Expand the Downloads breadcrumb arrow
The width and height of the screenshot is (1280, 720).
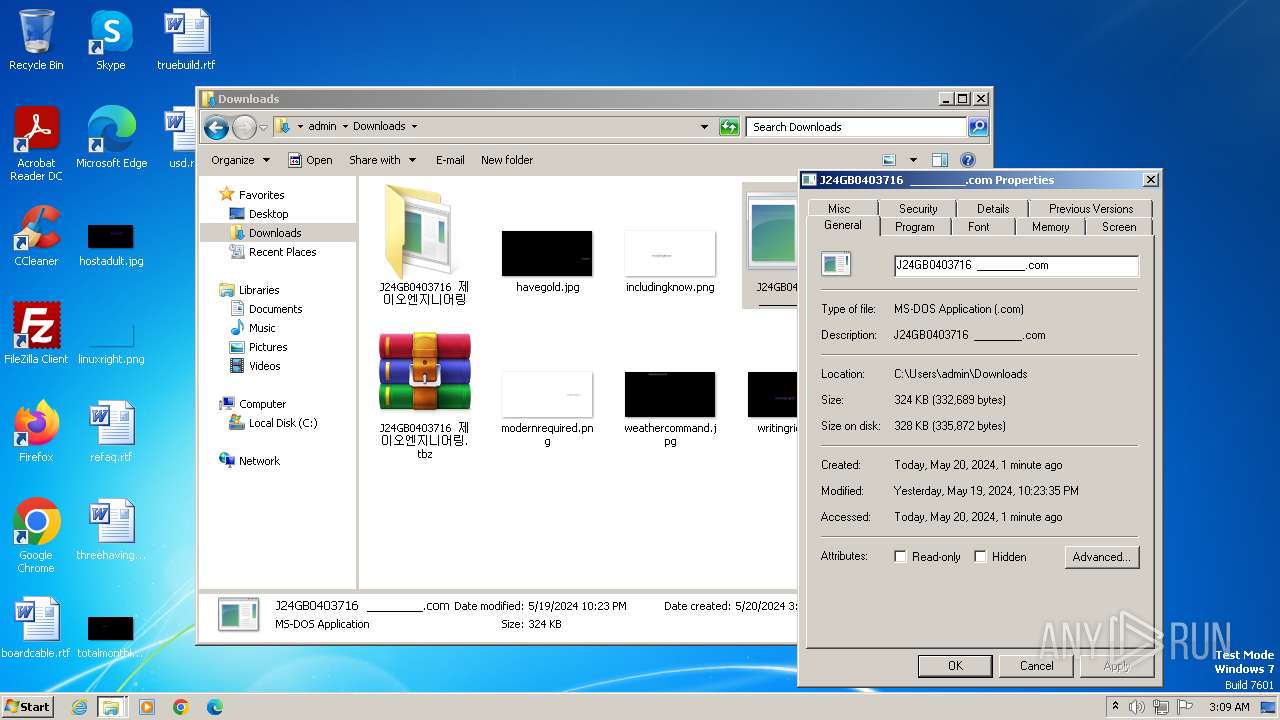coord(414,127)
